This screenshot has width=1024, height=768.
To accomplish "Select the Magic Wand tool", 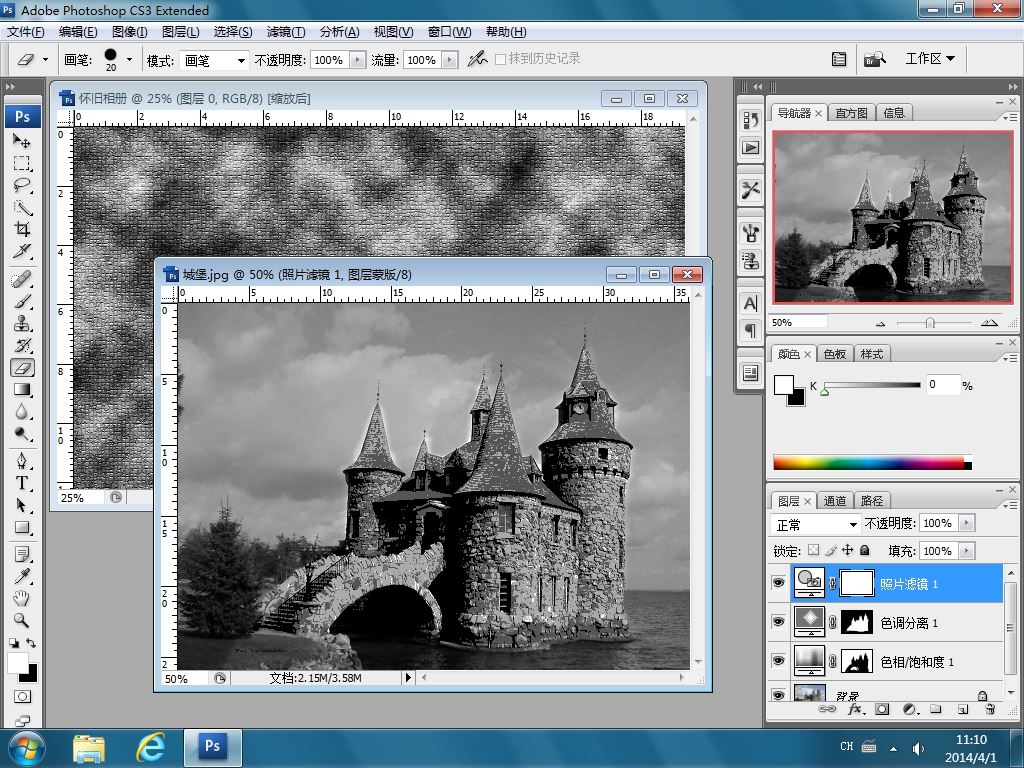I will (x=22, y=208).
